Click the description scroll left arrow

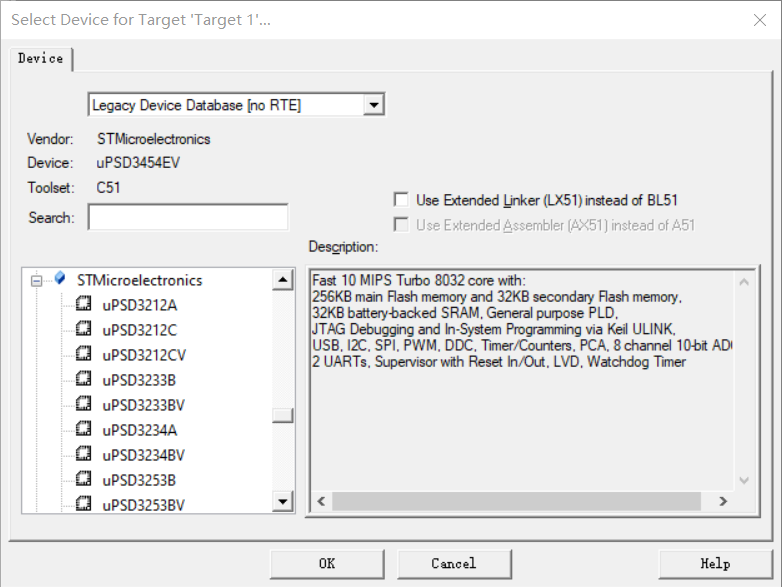tap(322, 501)
